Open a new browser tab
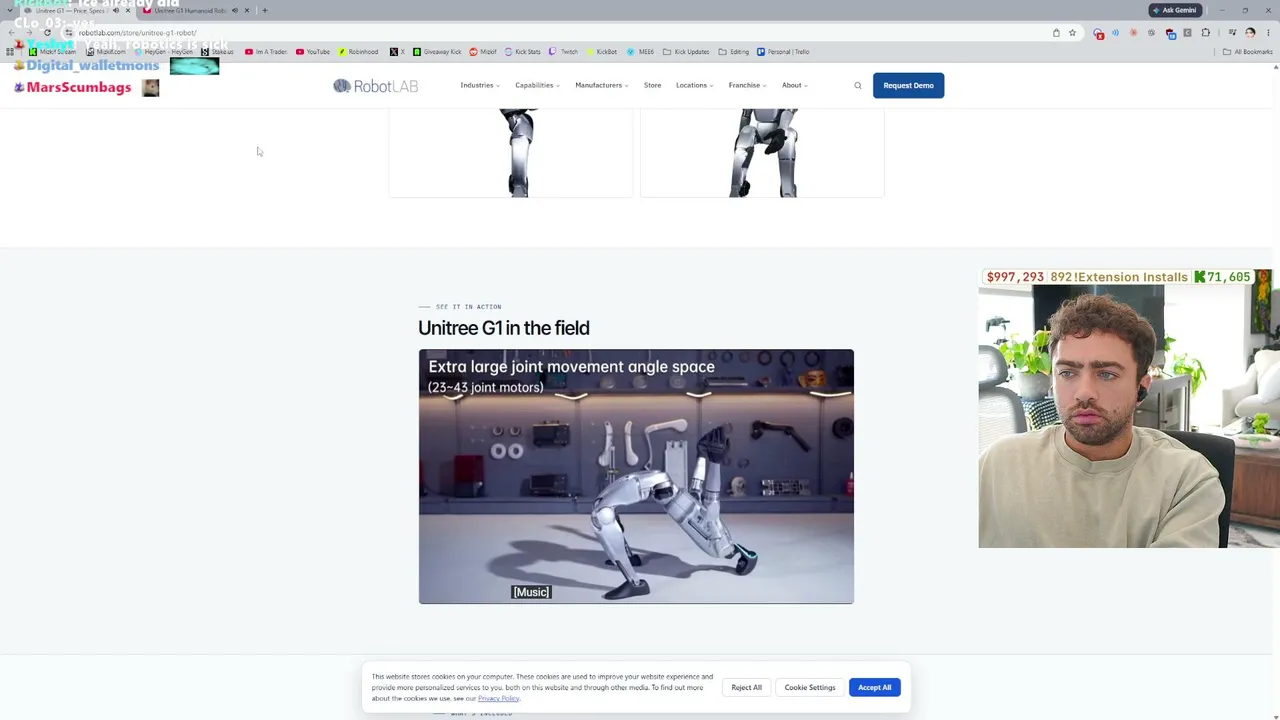The image size is (1280, 720). (265, 11)
